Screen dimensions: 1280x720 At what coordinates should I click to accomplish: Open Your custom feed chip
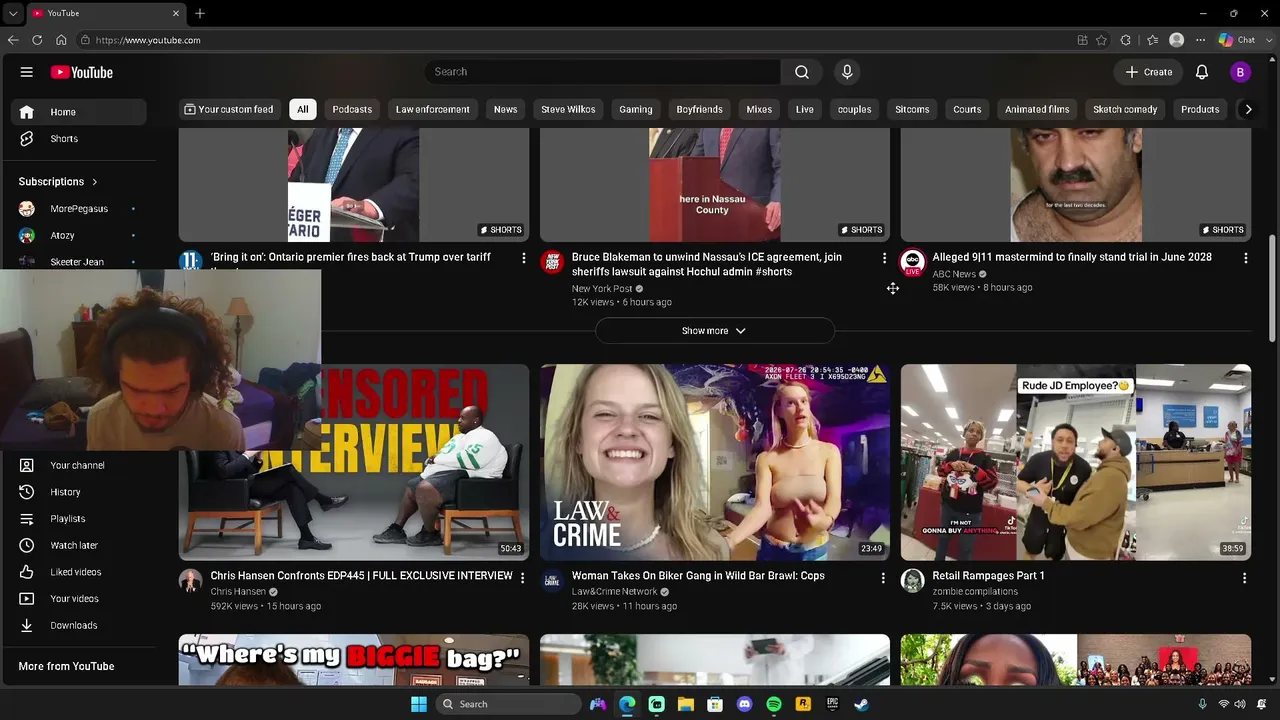click(x=228, y=109)
